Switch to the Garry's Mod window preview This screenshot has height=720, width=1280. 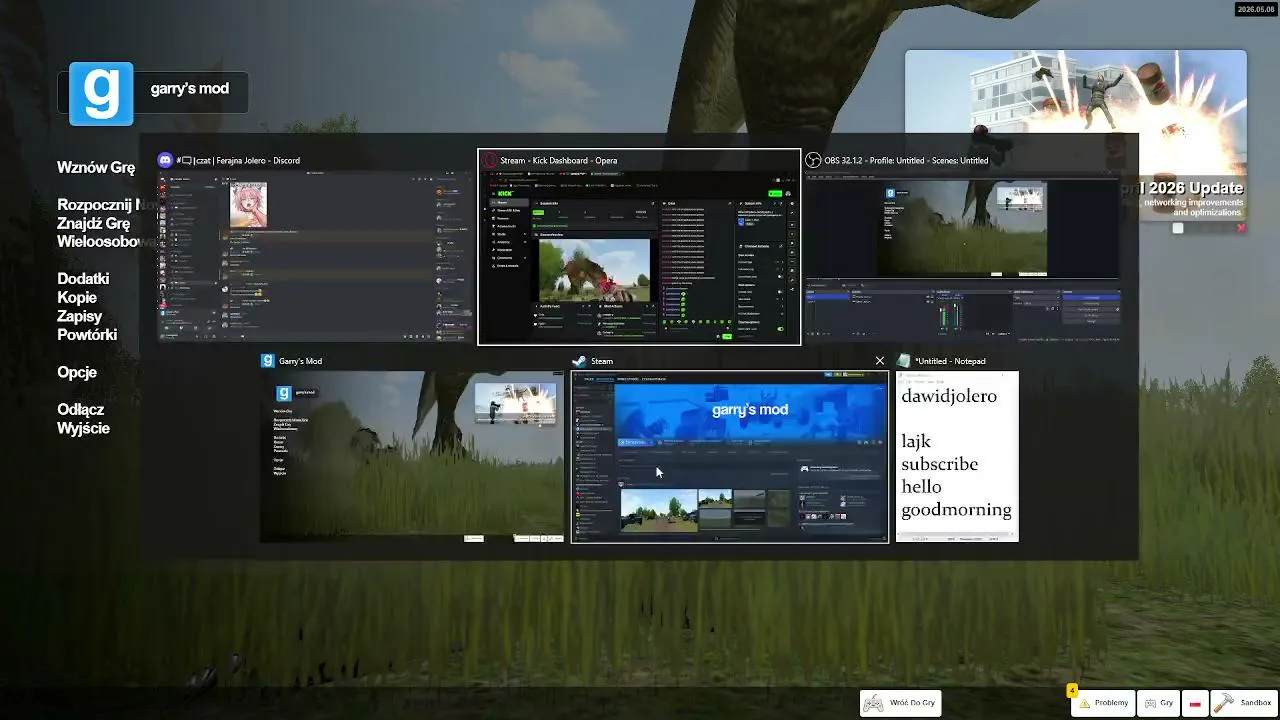click(x=412, y=457)
